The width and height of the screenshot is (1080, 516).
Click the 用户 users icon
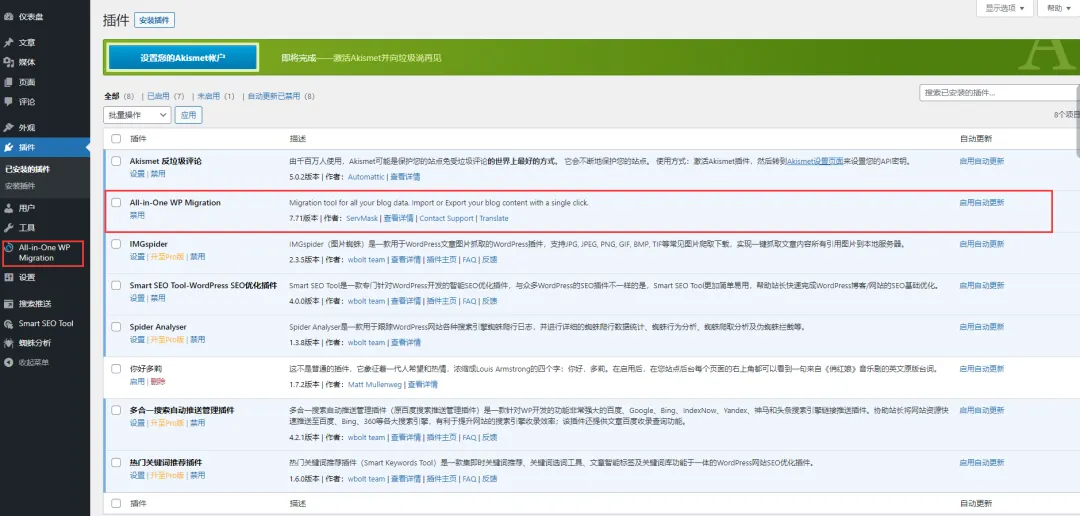pos(8,208)
